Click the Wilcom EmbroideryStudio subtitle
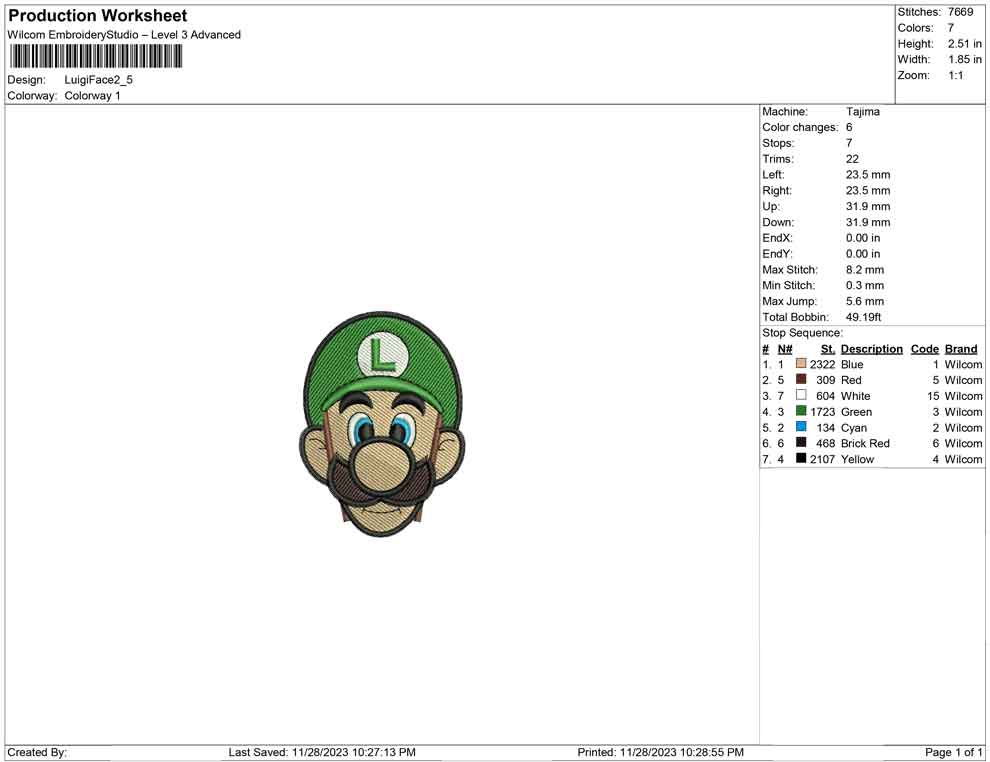The height and width of the screenshot is (762, 990). pyautogui.click(x=124, y=35)
